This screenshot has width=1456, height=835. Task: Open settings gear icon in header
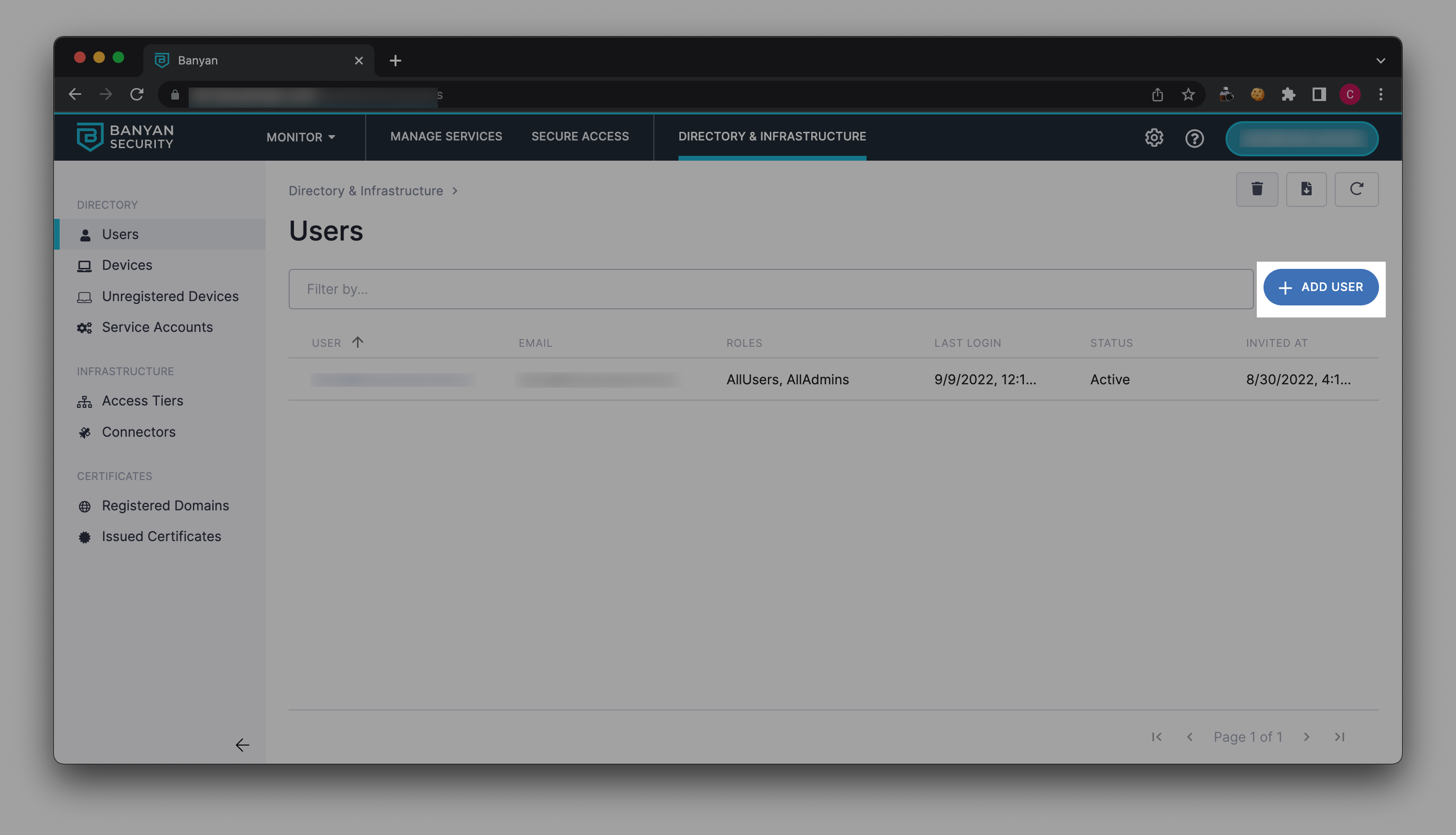coord(1154,138)
